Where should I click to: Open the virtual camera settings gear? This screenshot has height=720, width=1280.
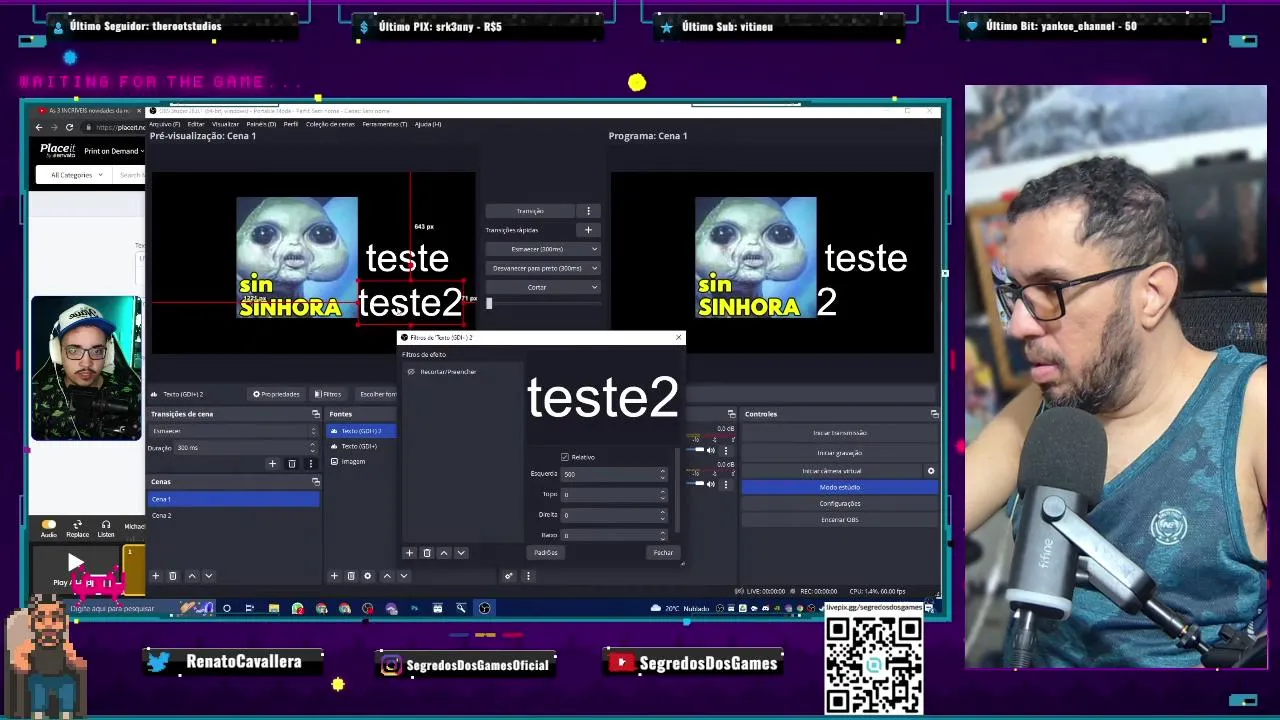(931, 471)
